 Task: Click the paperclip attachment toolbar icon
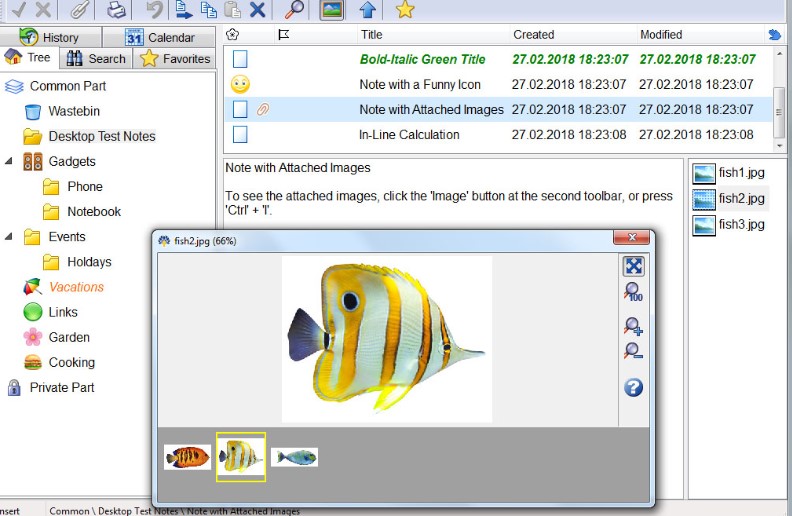[x=80, y=10]
